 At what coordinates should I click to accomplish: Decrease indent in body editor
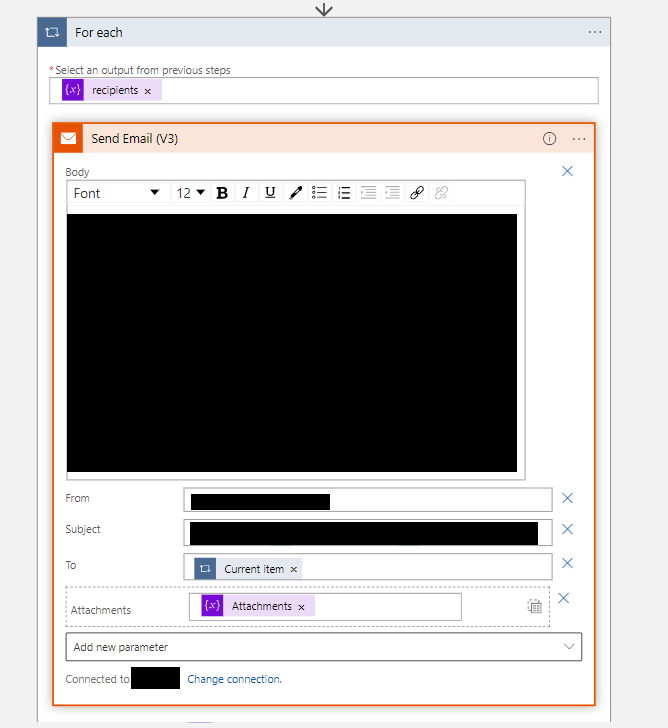point(392,193)
